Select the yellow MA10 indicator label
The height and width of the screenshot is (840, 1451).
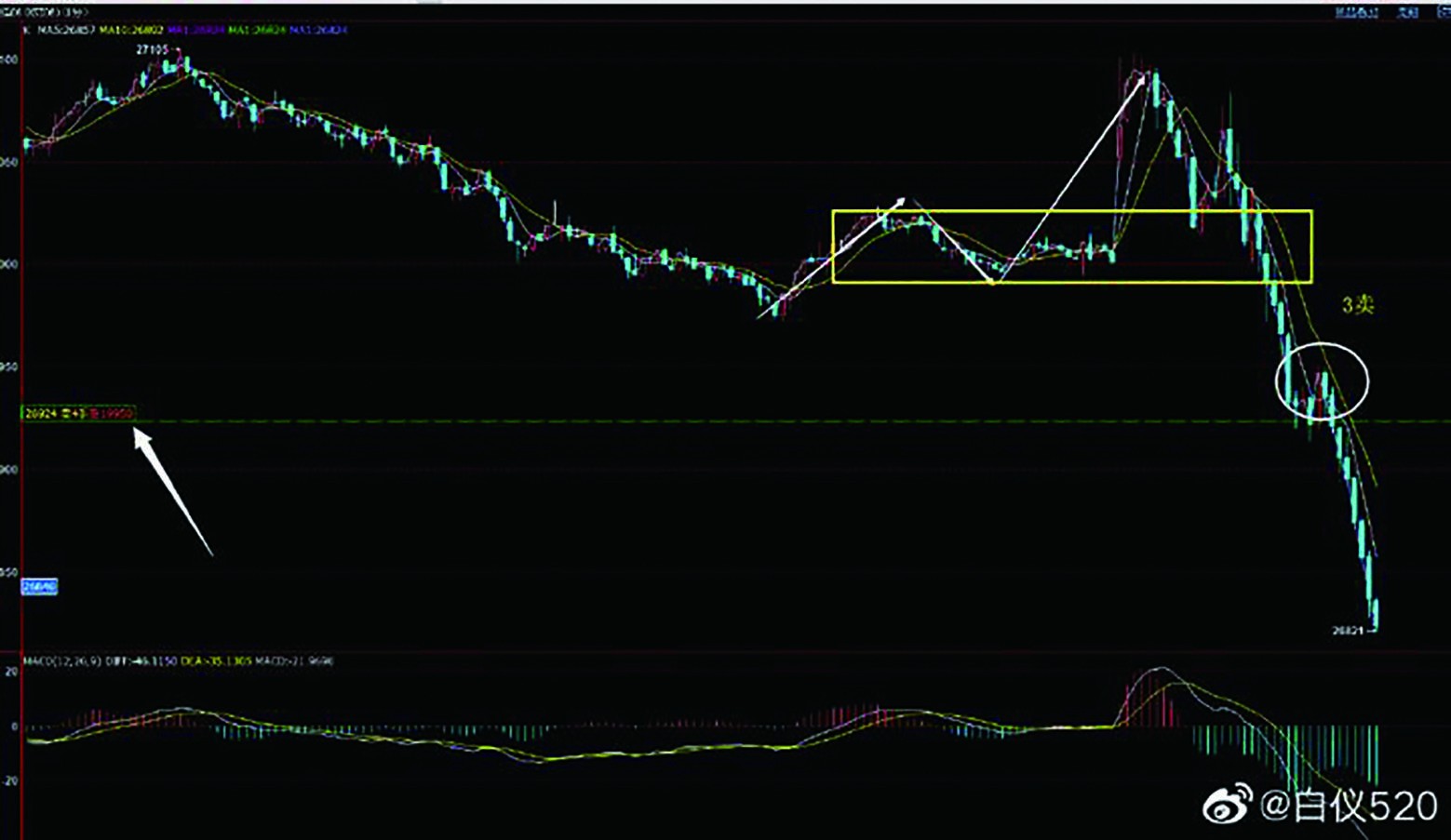(131, 30)
